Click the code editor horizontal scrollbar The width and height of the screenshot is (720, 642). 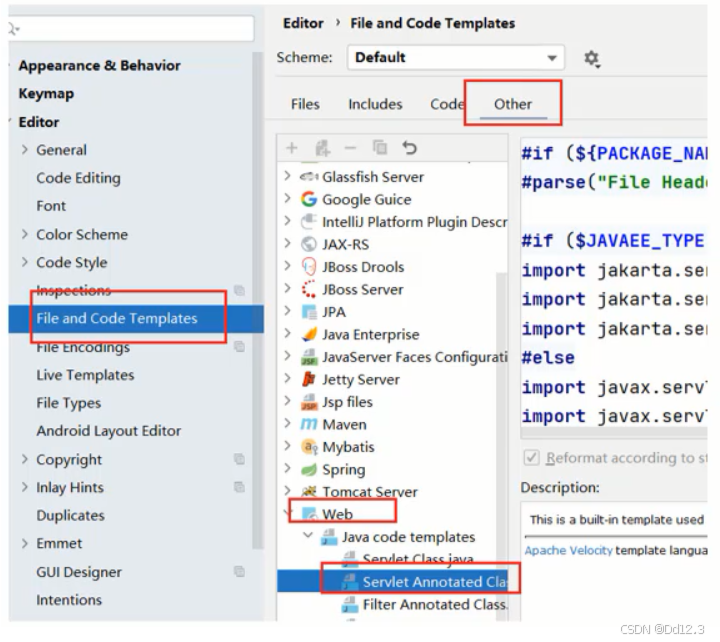pos(614,433)
